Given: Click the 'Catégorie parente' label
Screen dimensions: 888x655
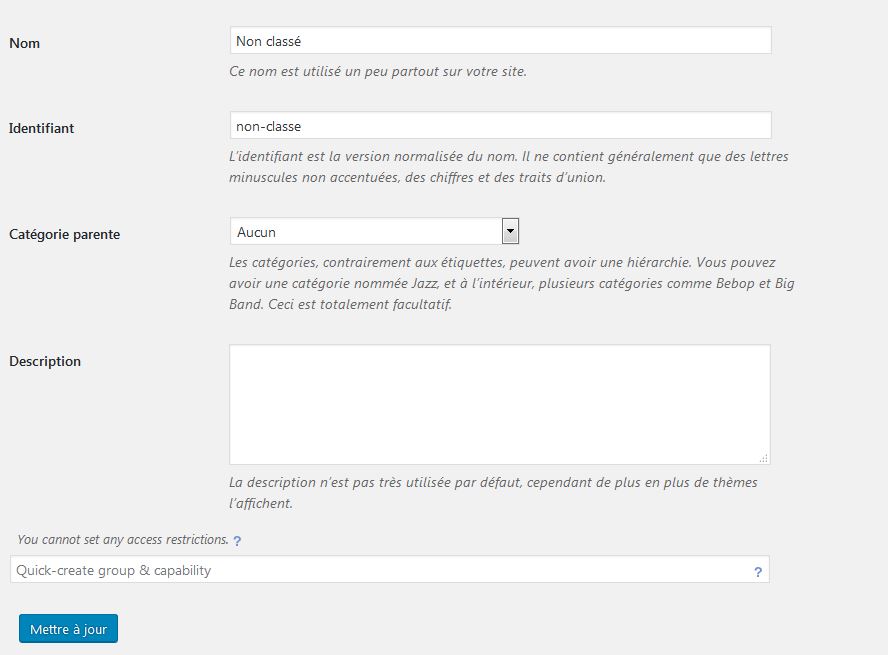Looking at the screenshot, I should [64, 234].
